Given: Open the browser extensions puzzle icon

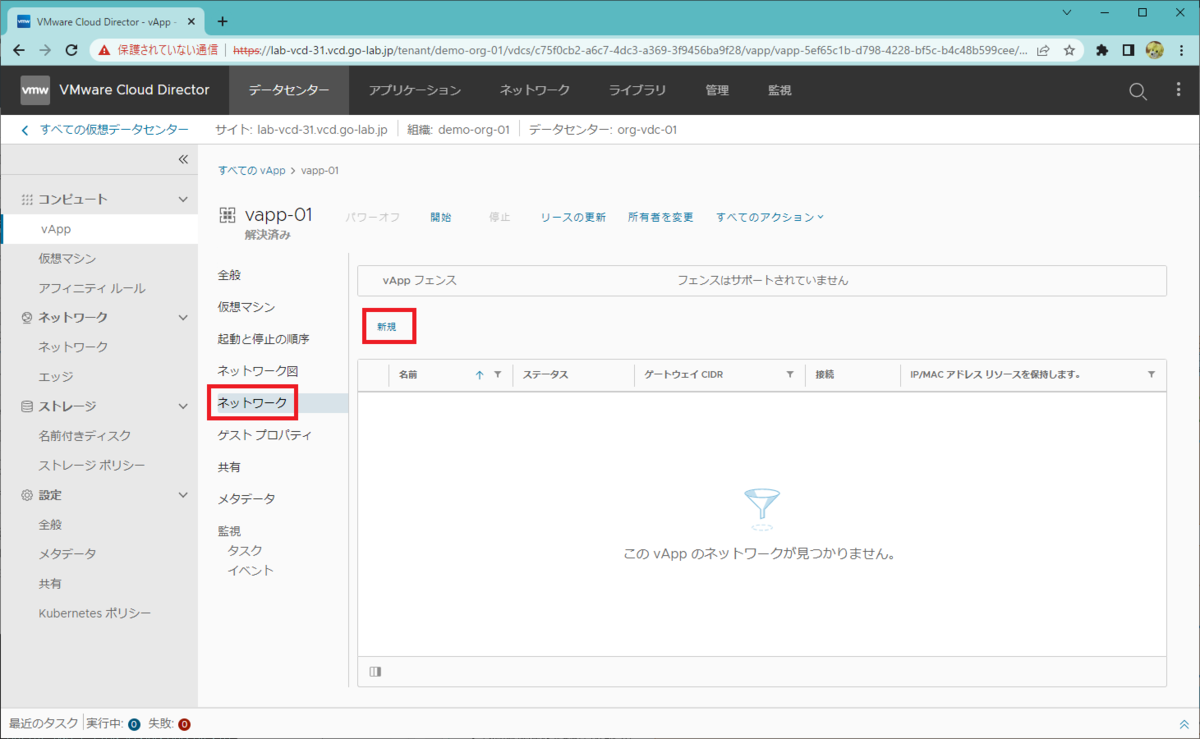Looking at the screenshot, I should 1102,49.
